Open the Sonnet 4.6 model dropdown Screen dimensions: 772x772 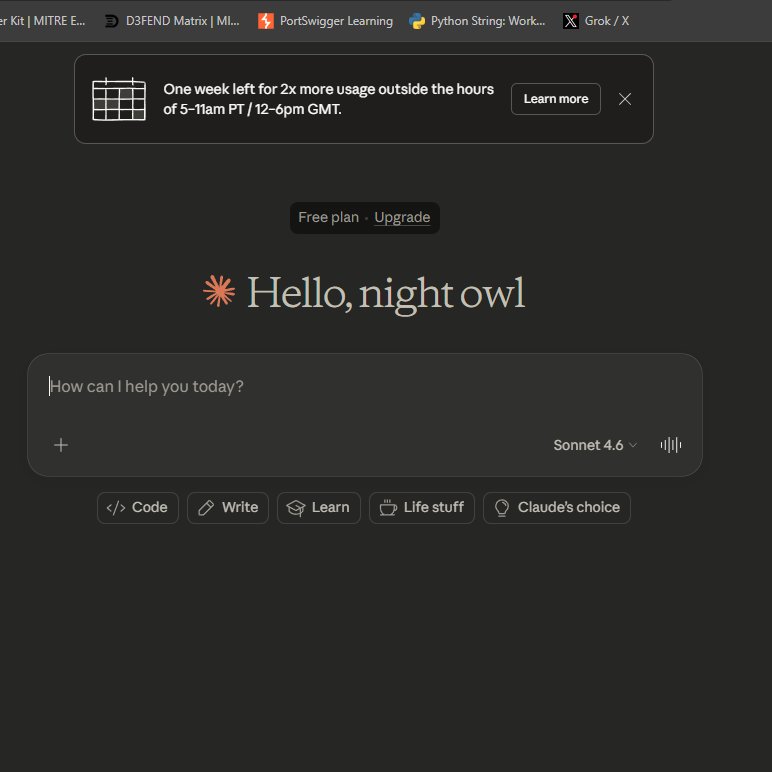click(x=595, y=445)
